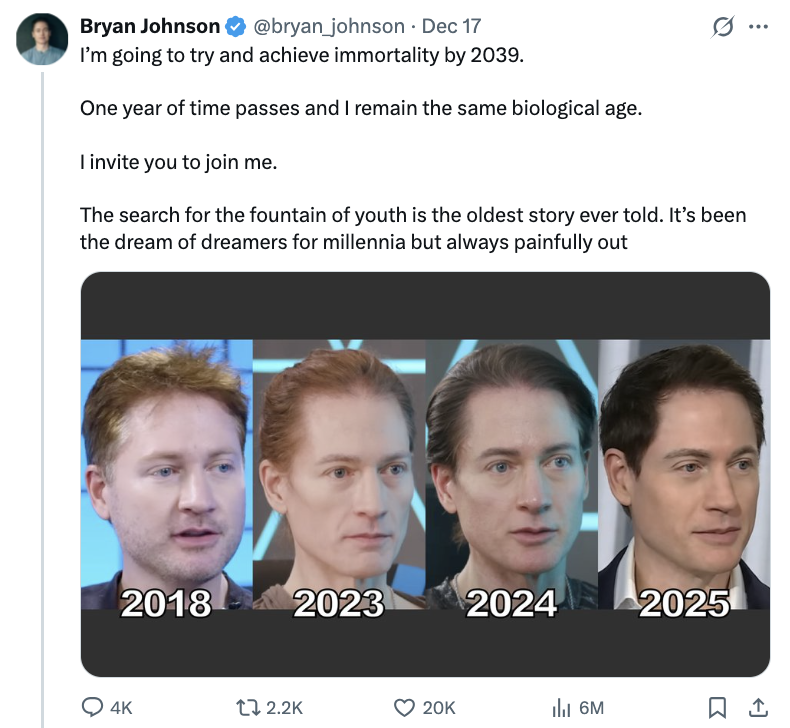Open the Dec 17 timestamp link
Screen dimensions: 790x728
tap(451, 26)
